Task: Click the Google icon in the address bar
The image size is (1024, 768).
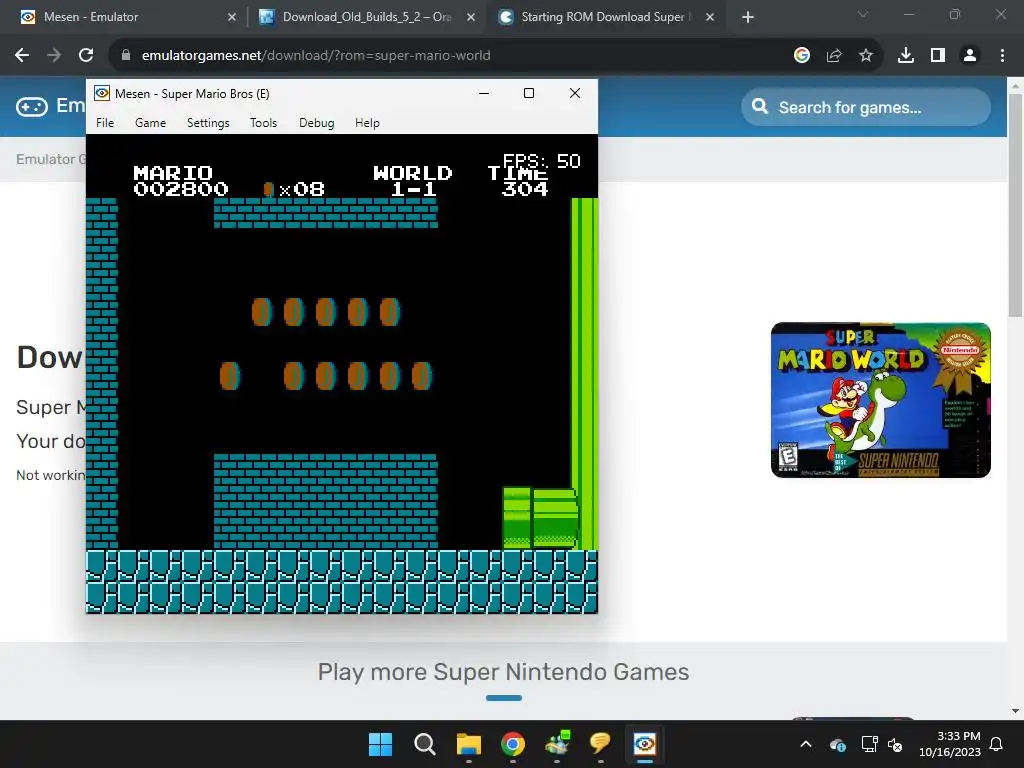Action: point(802,56)
